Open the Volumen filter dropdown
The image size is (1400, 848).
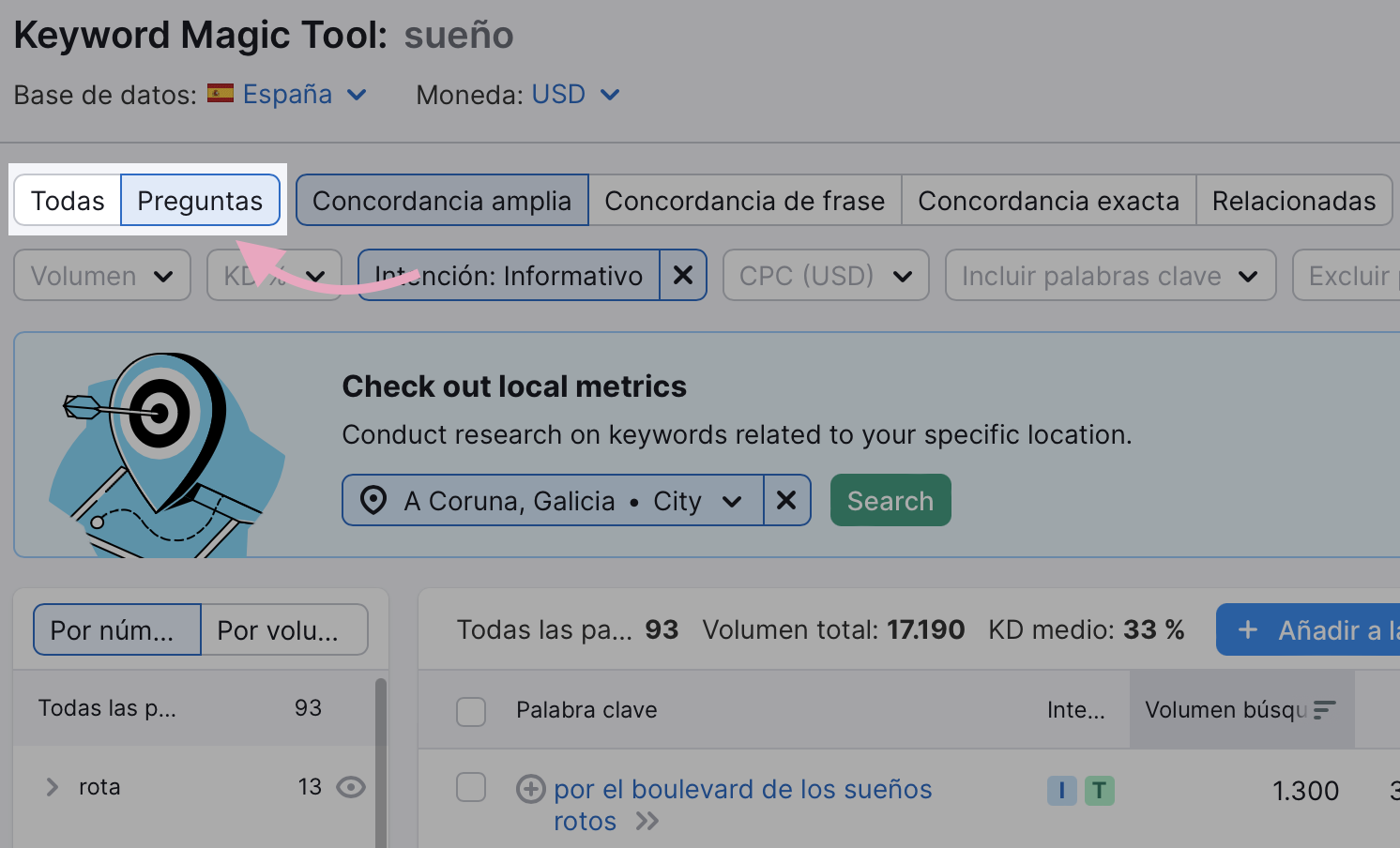click(102, 276)
